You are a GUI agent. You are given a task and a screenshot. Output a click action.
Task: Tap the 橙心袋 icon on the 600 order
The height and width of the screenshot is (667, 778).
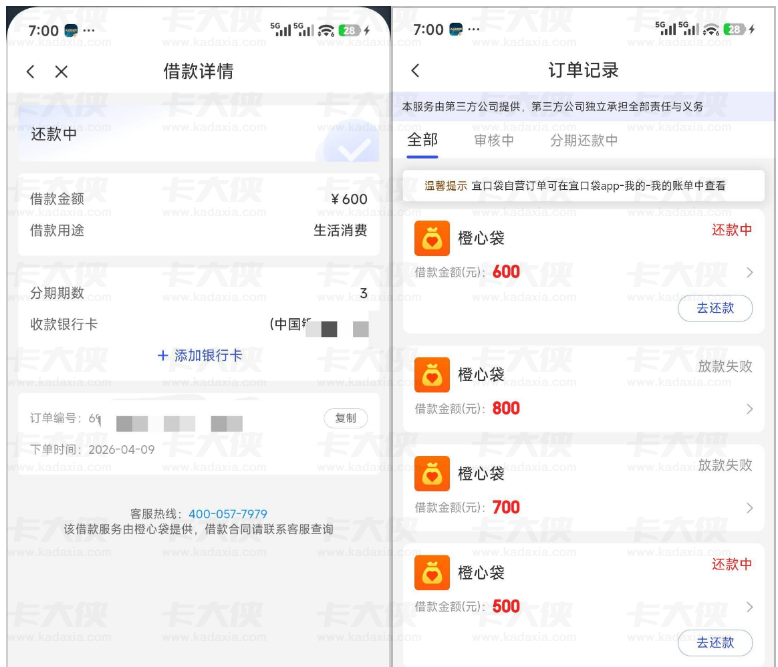[432, 238]
